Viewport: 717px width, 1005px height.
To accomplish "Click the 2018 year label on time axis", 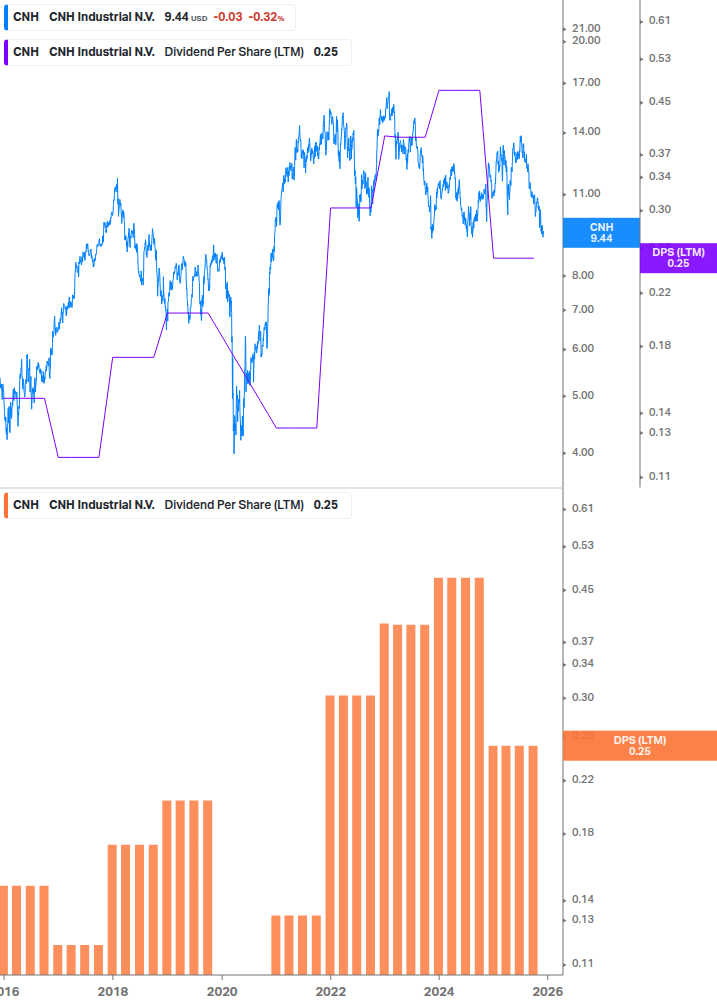I will click(113, 992).
